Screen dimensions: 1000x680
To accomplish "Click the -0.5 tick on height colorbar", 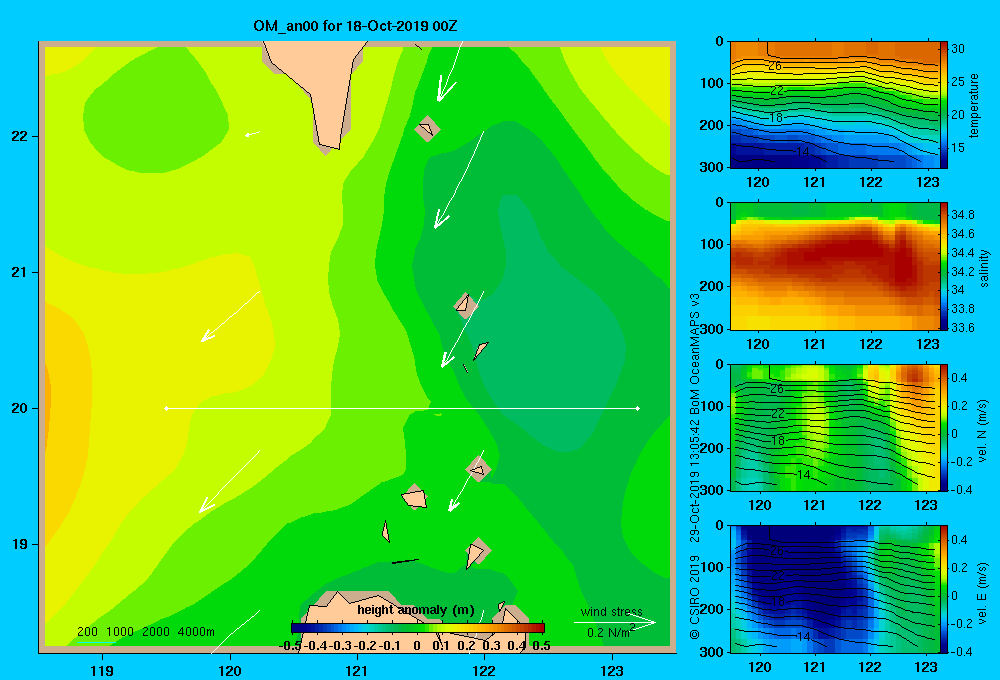I will pos(290,646).
